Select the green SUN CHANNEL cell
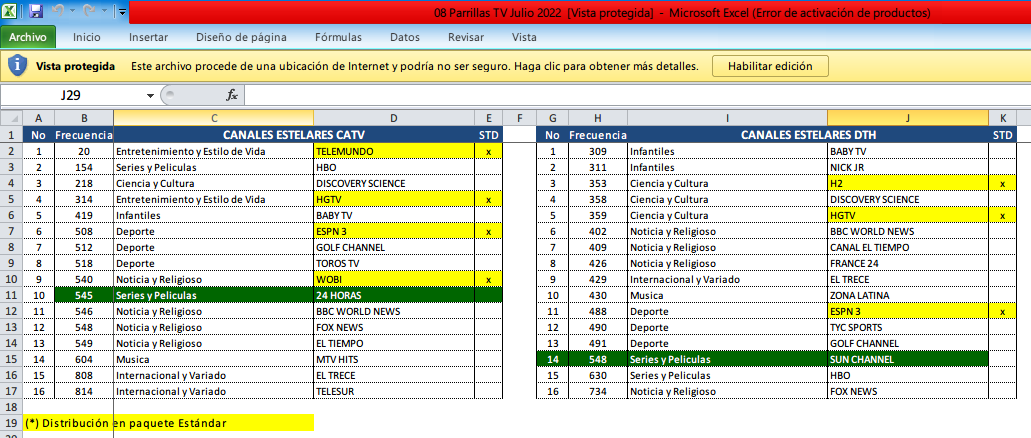 (908, 360)
